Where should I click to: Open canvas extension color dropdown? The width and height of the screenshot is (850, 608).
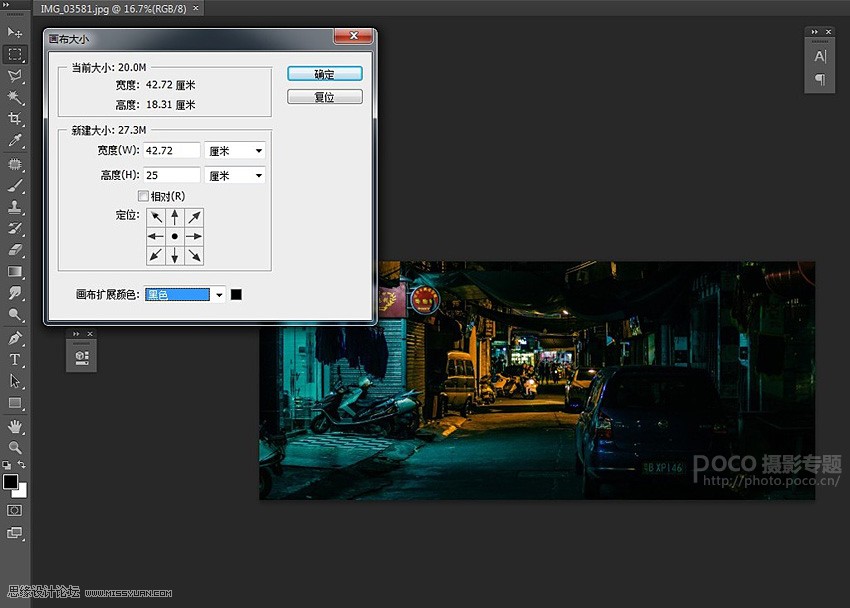[x=184, y=294]
